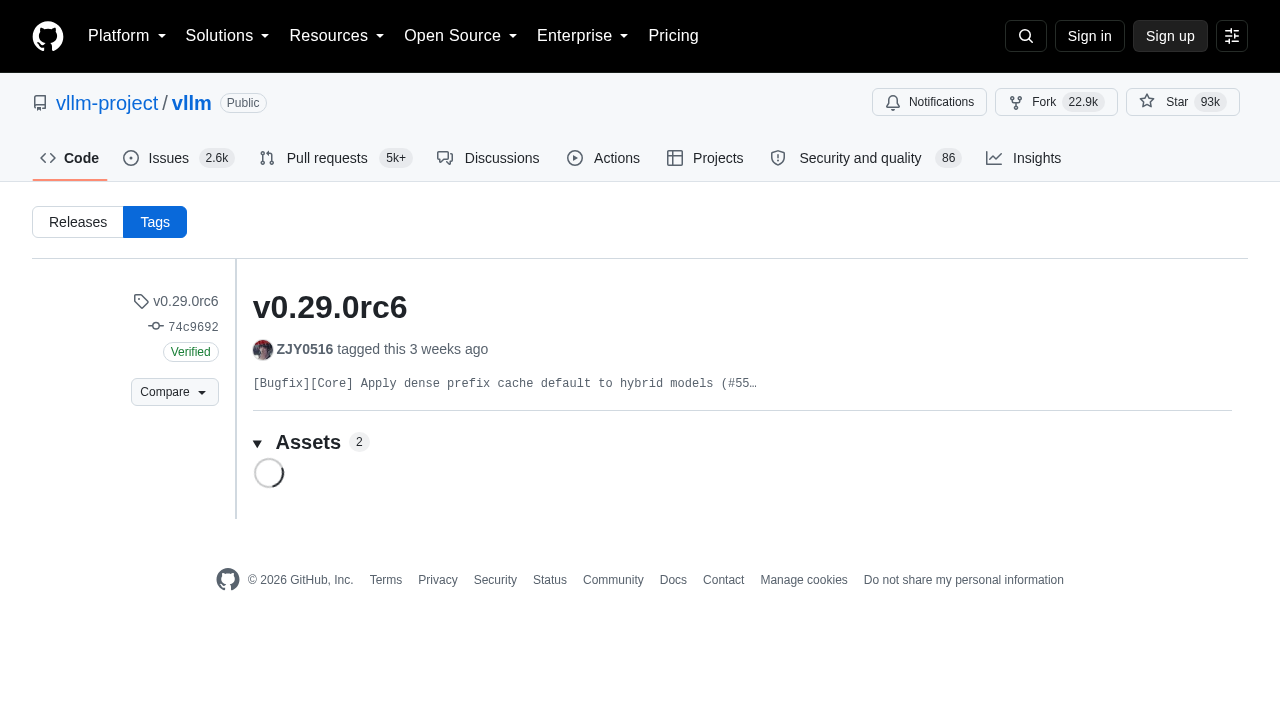Open Manage cookies footer link
The height and width of the screenshot is (720, 1280).
pos(804,580)
